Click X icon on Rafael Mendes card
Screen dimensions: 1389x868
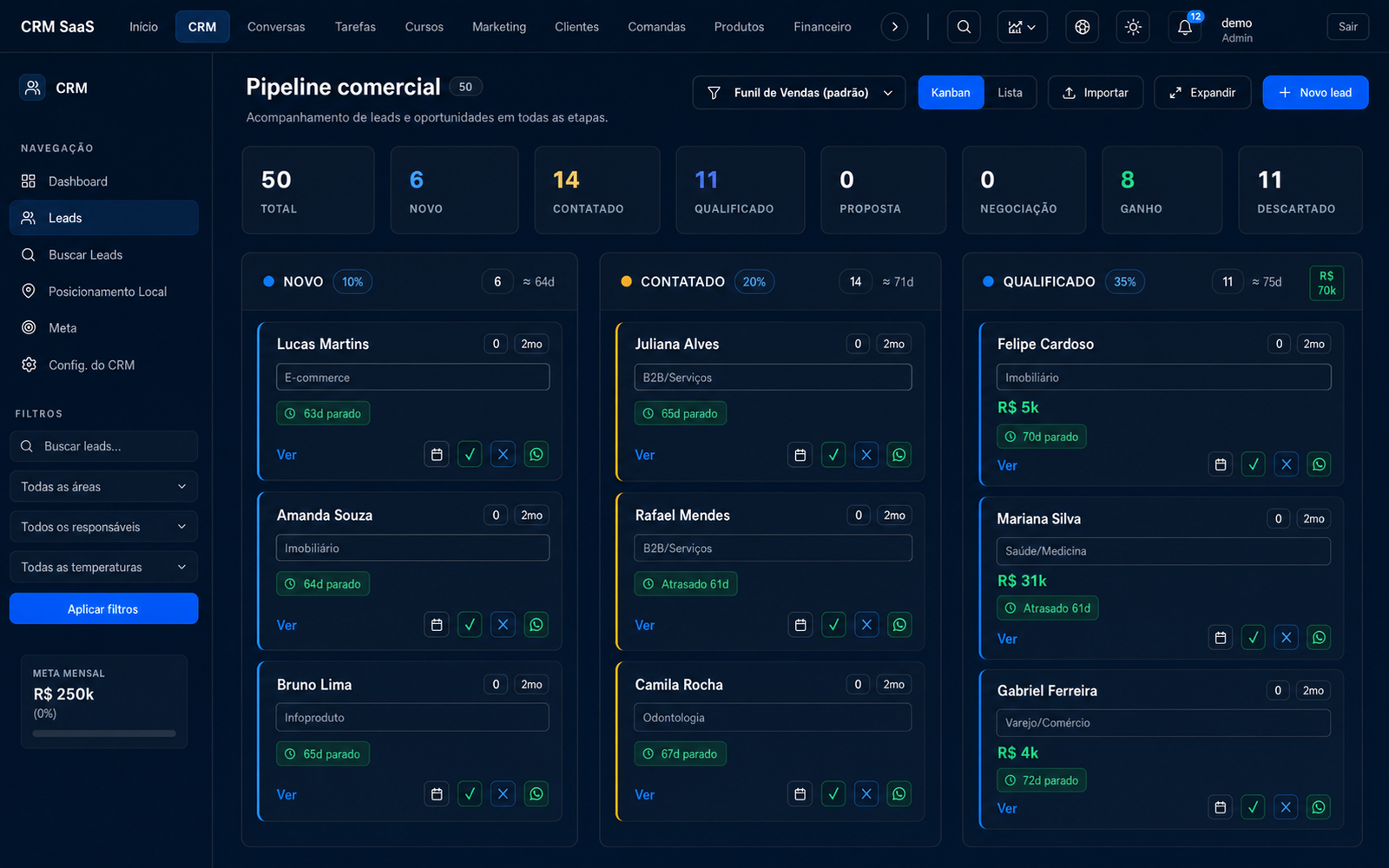point(866,624)
